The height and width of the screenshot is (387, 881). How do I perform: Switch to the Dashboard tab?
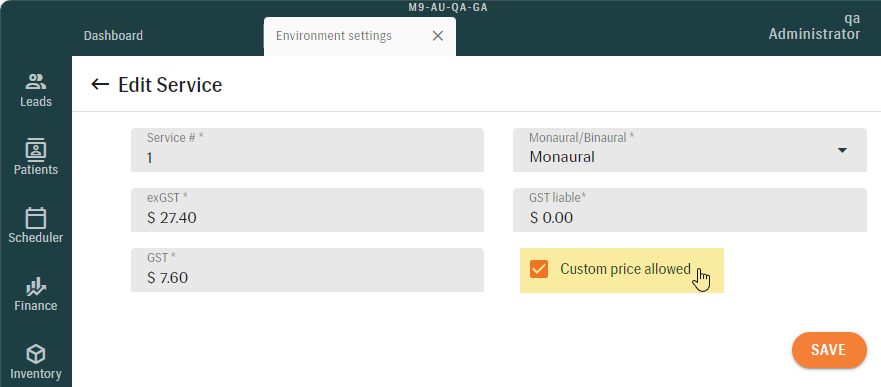tap(113, 36)
